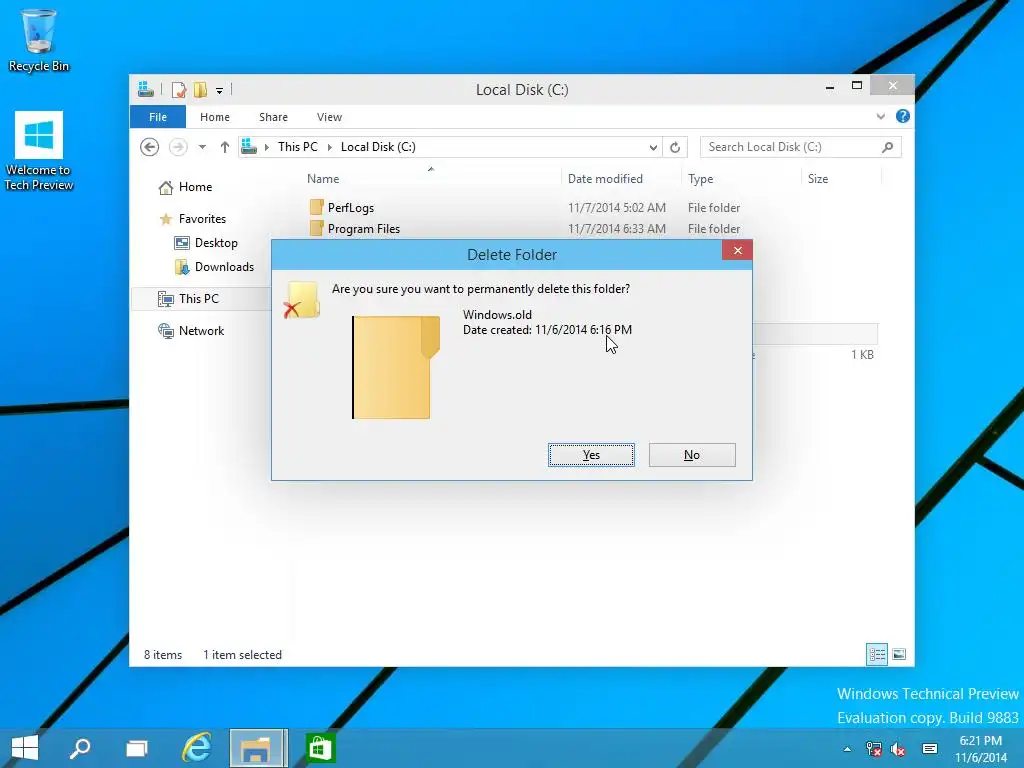1024x768 pixels.
Task: Click the network status tray icon
Action: click(873, 749)
